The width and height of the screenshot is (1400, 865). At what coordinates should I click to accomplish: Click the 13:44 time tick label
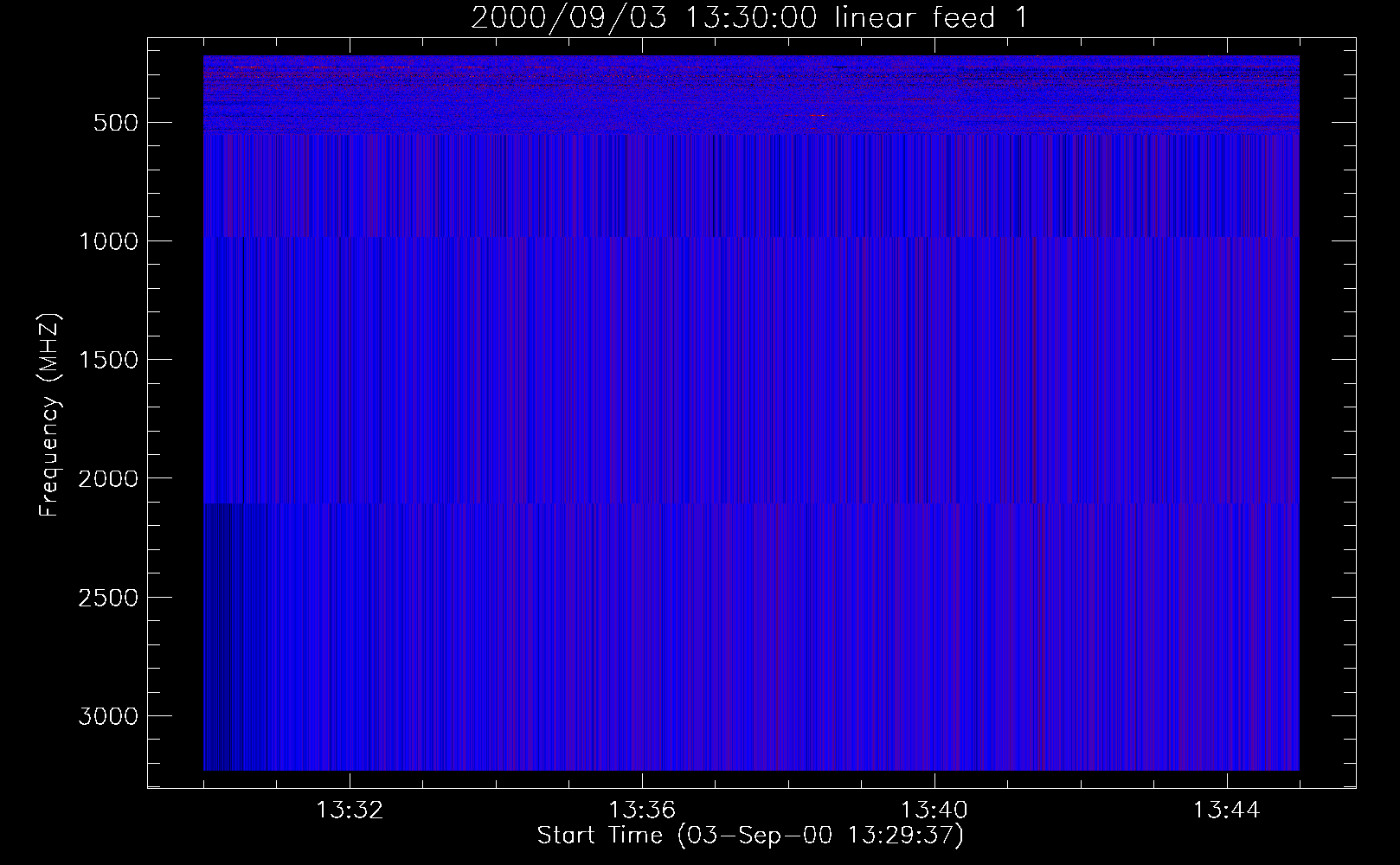(1227, 811)
